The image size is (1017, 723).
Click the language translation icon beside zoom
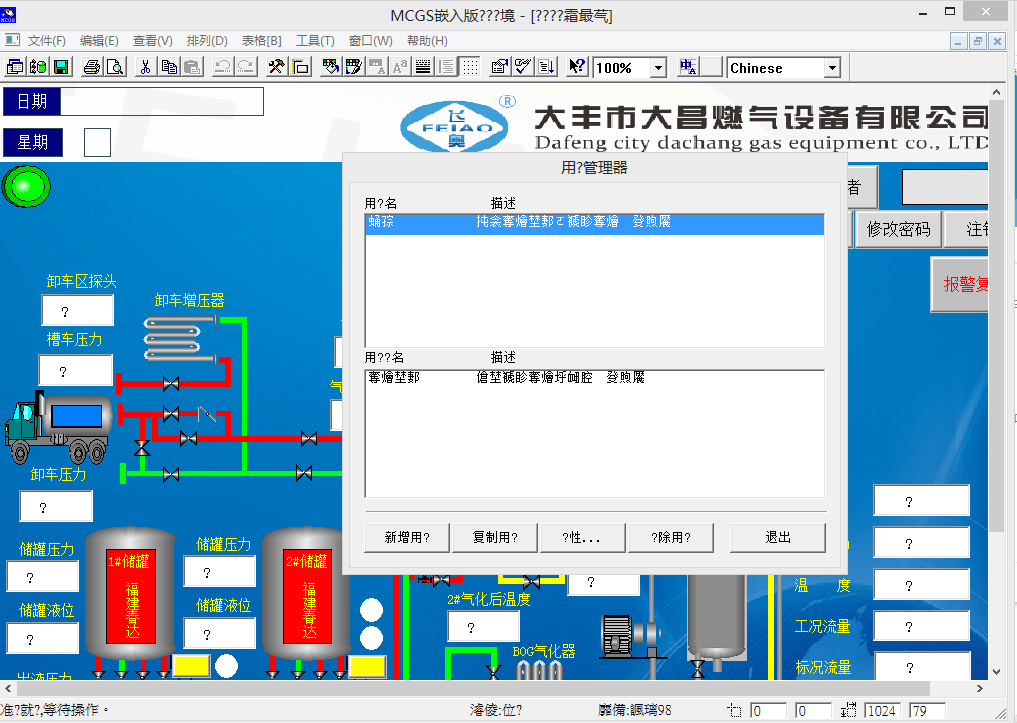pos(688,67)
